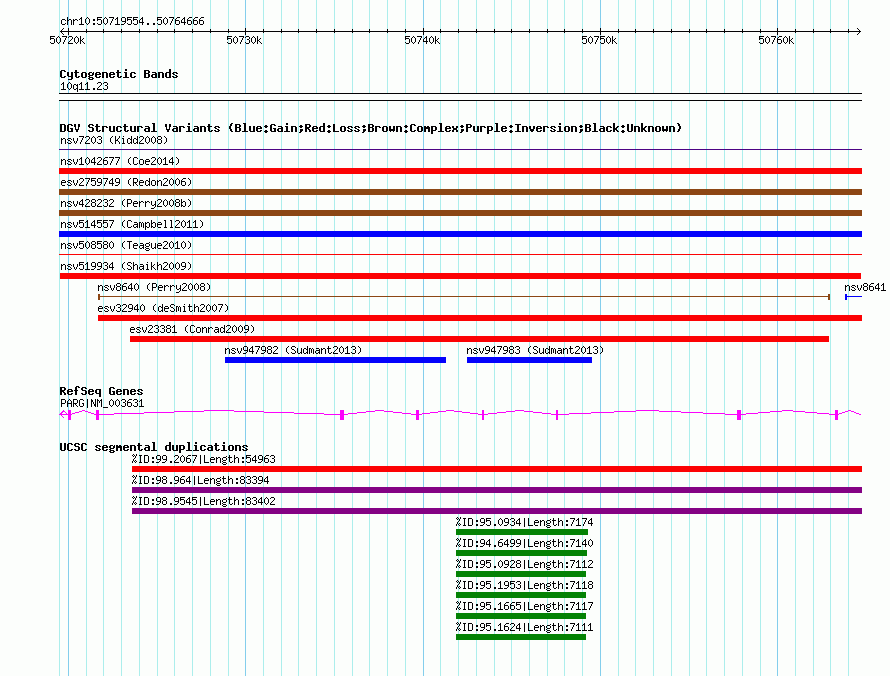Click the right arrow of the ruler

[x=859, y=31]
